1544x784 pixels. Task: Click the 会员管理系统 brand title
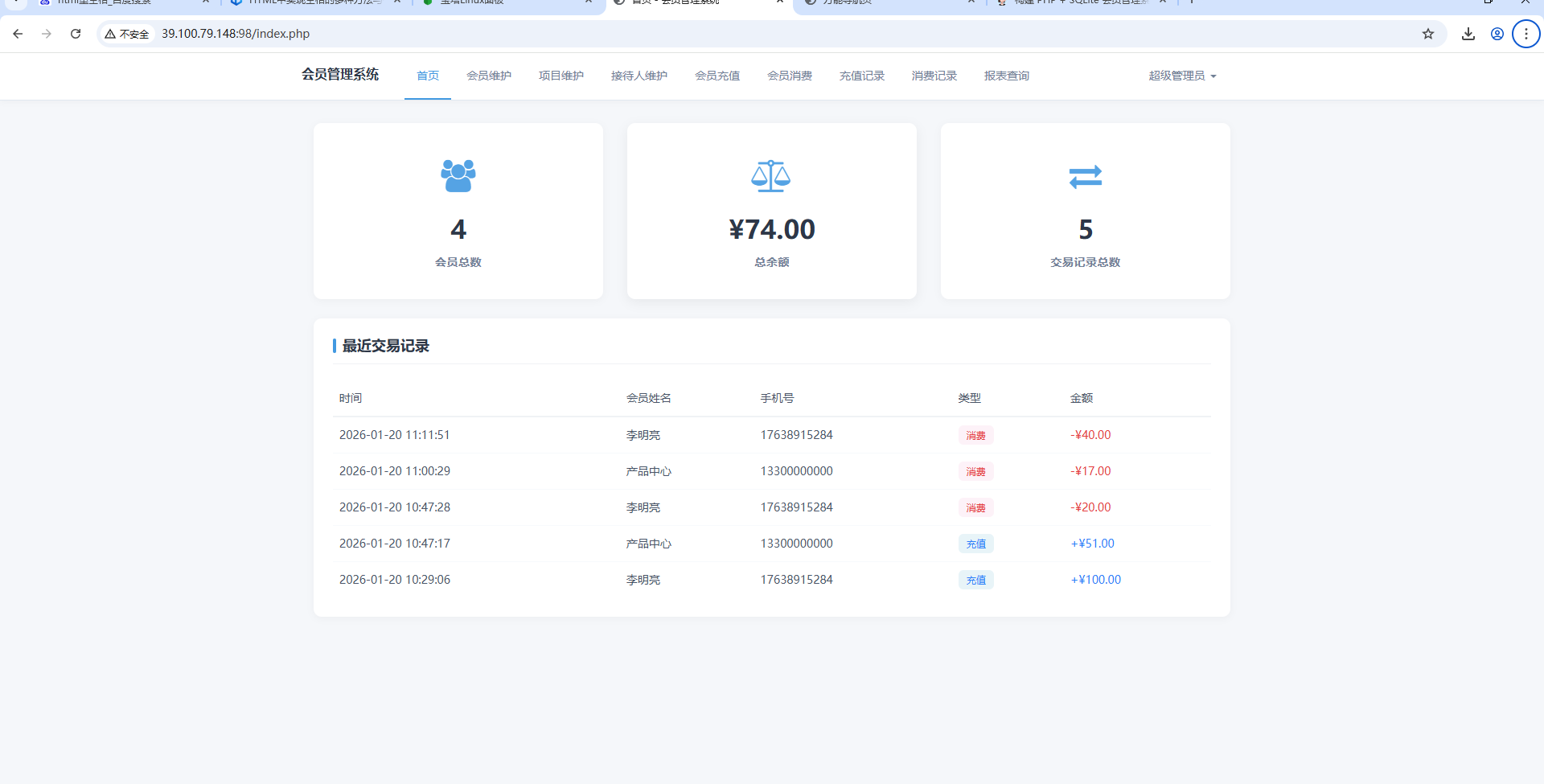point(340,75)
